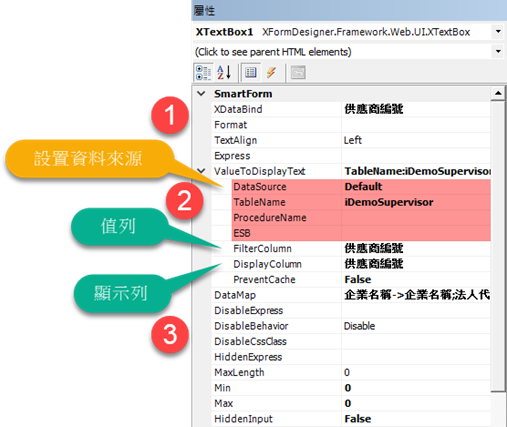507x427 pixels.
Task: Open the parent HTML elements dropdown
Action: 498,52
